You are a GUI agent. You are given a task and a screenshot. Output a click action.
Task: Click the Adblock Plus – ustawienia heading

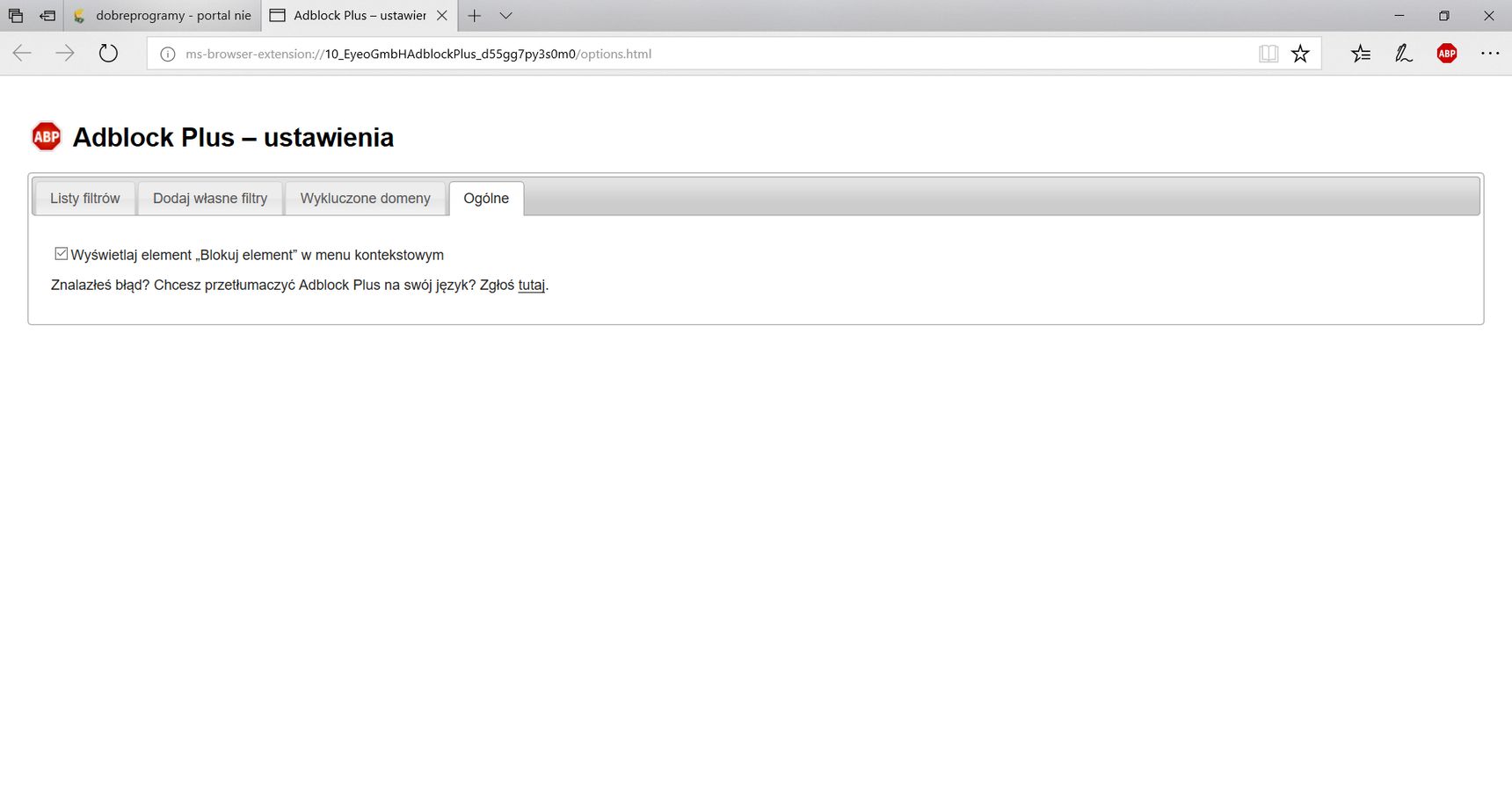233,138
